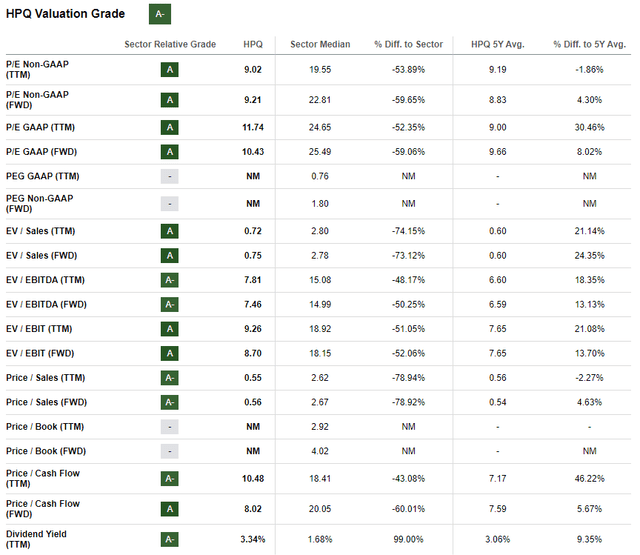Click the HPQ Valuation Grade heading
The image size is (640, 555).
[66, 14]
